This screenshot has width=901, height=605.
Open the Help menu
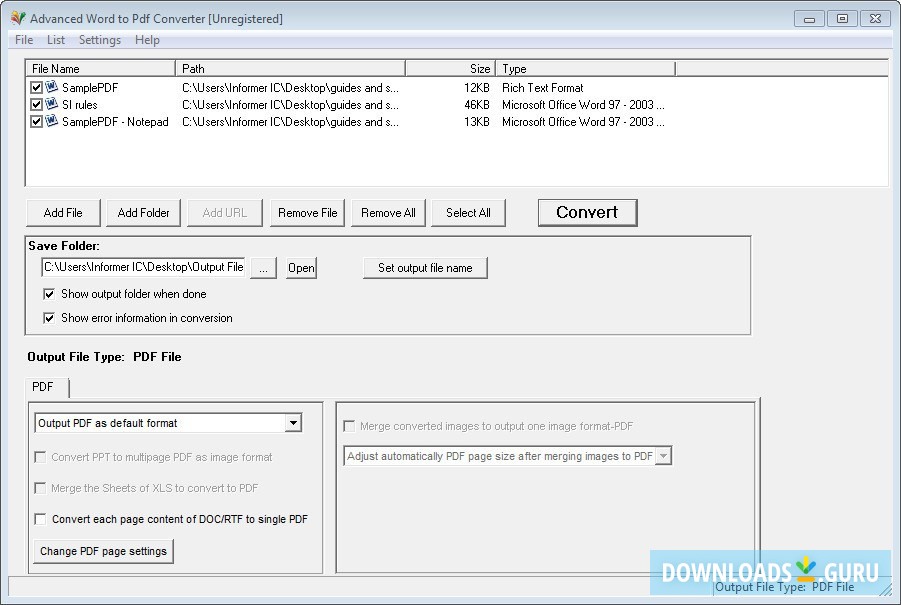click(147, 40)
